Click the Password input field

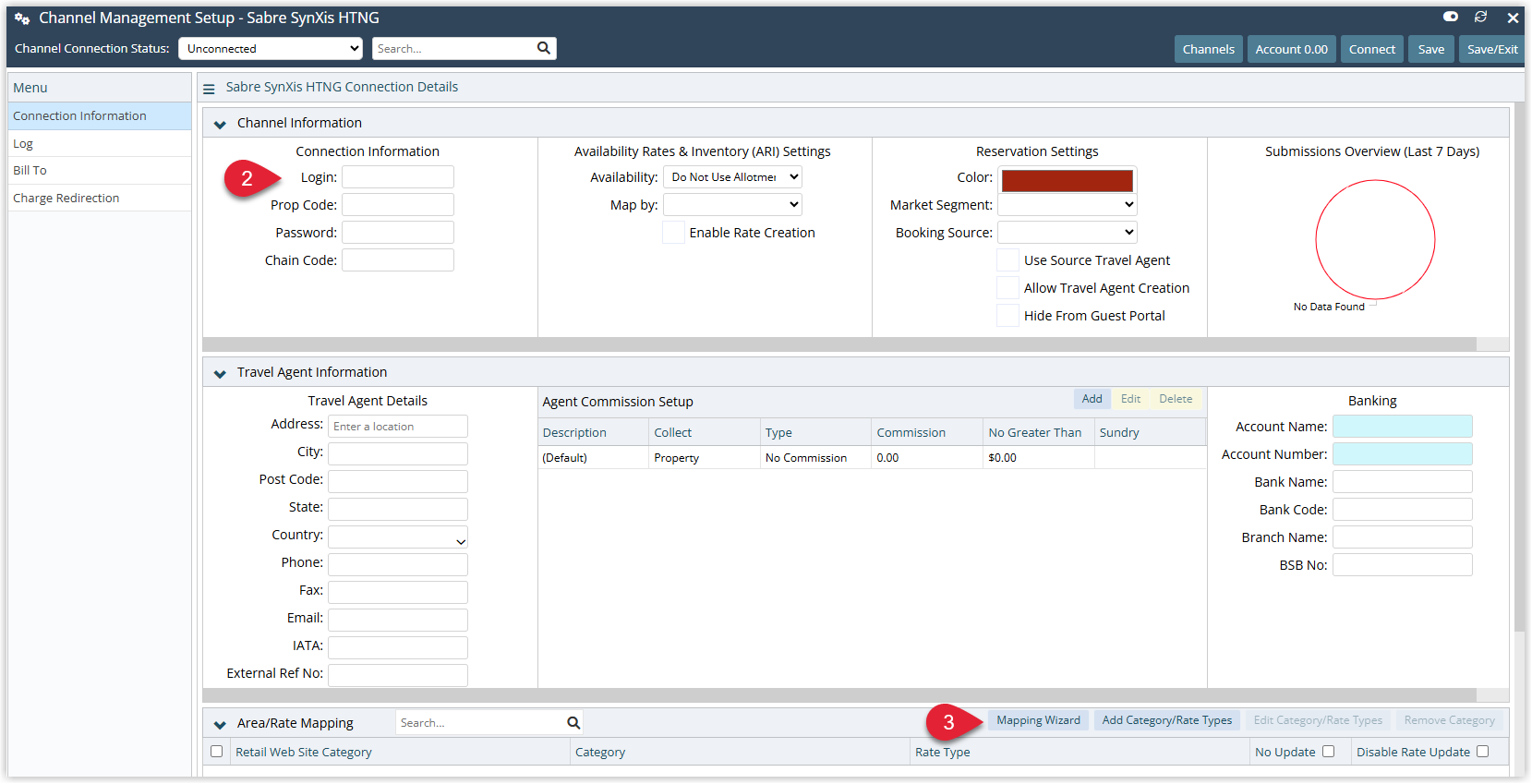[398, 233]
